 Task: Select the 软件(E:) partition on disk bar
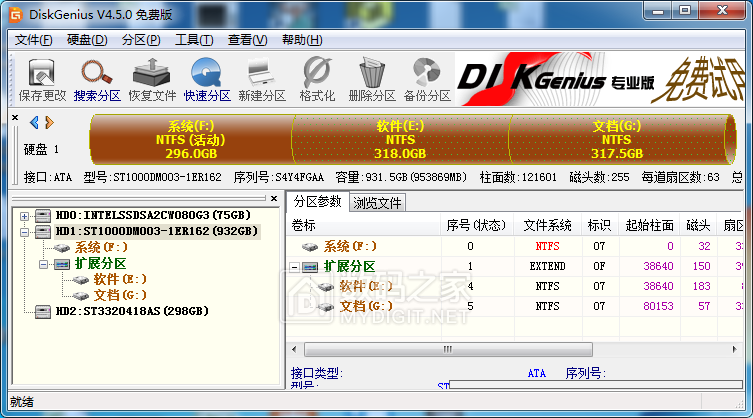[400, 140]
